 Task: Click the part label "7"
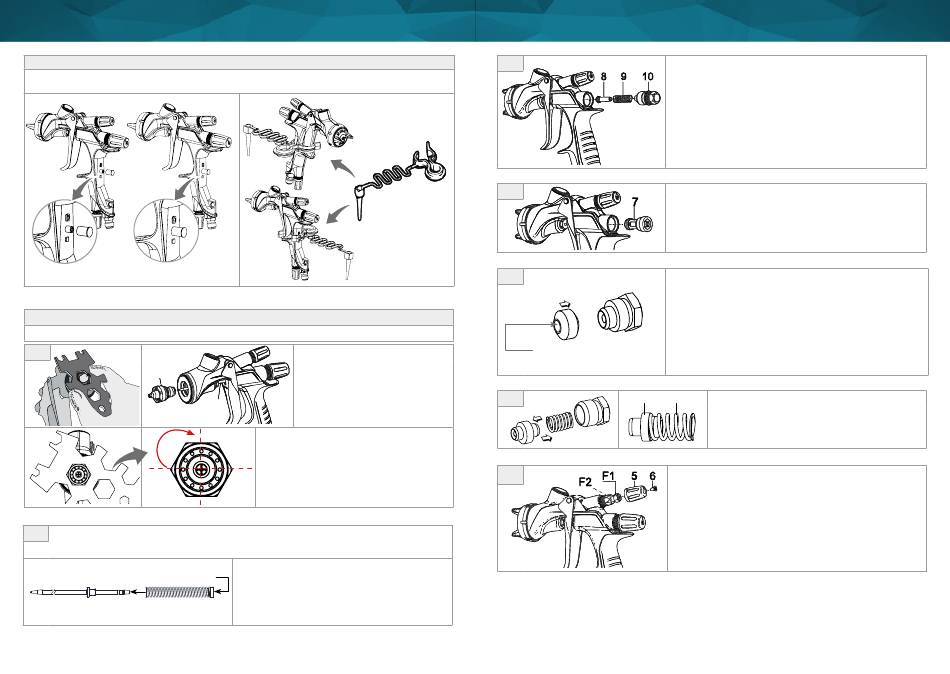[635, 202]
